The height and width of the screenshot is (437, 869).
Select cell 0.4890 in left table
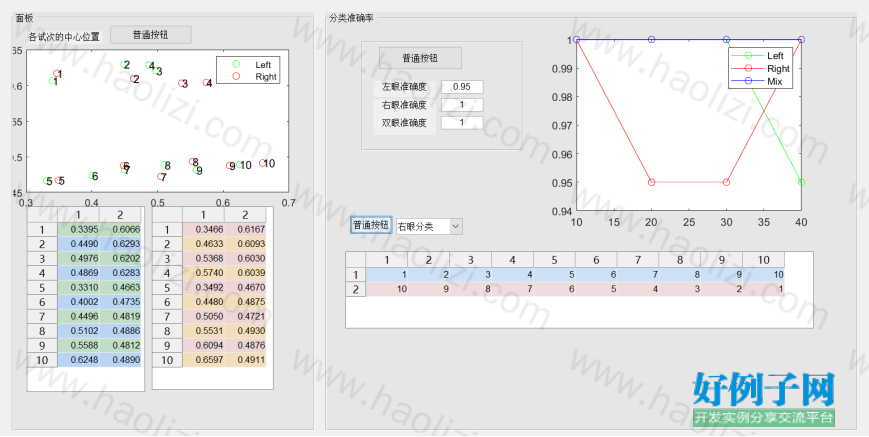coord(120,359)
